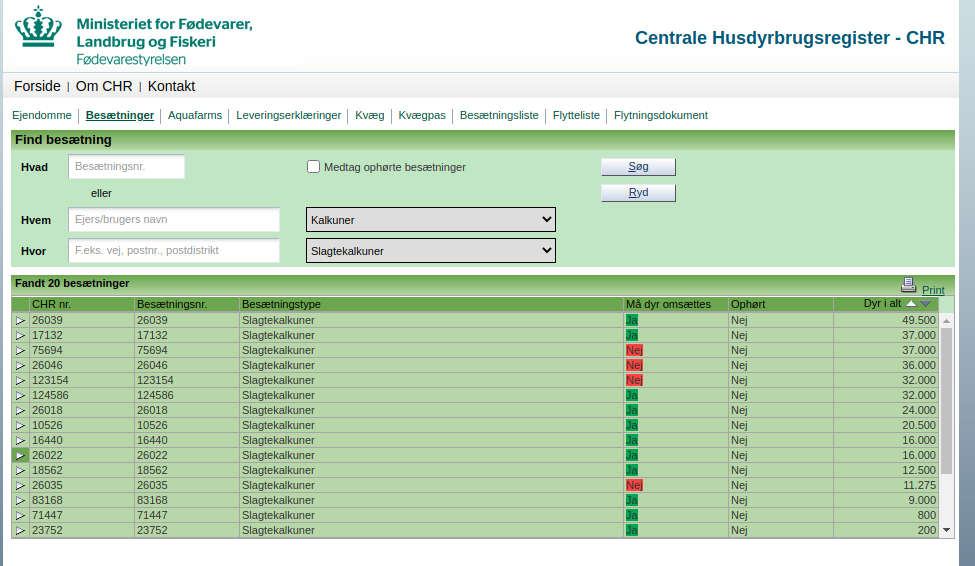The width and height of the screenshot is (975, 566).
Task: Focus the Ejers/brugers navn field
Action: (174, 220)
